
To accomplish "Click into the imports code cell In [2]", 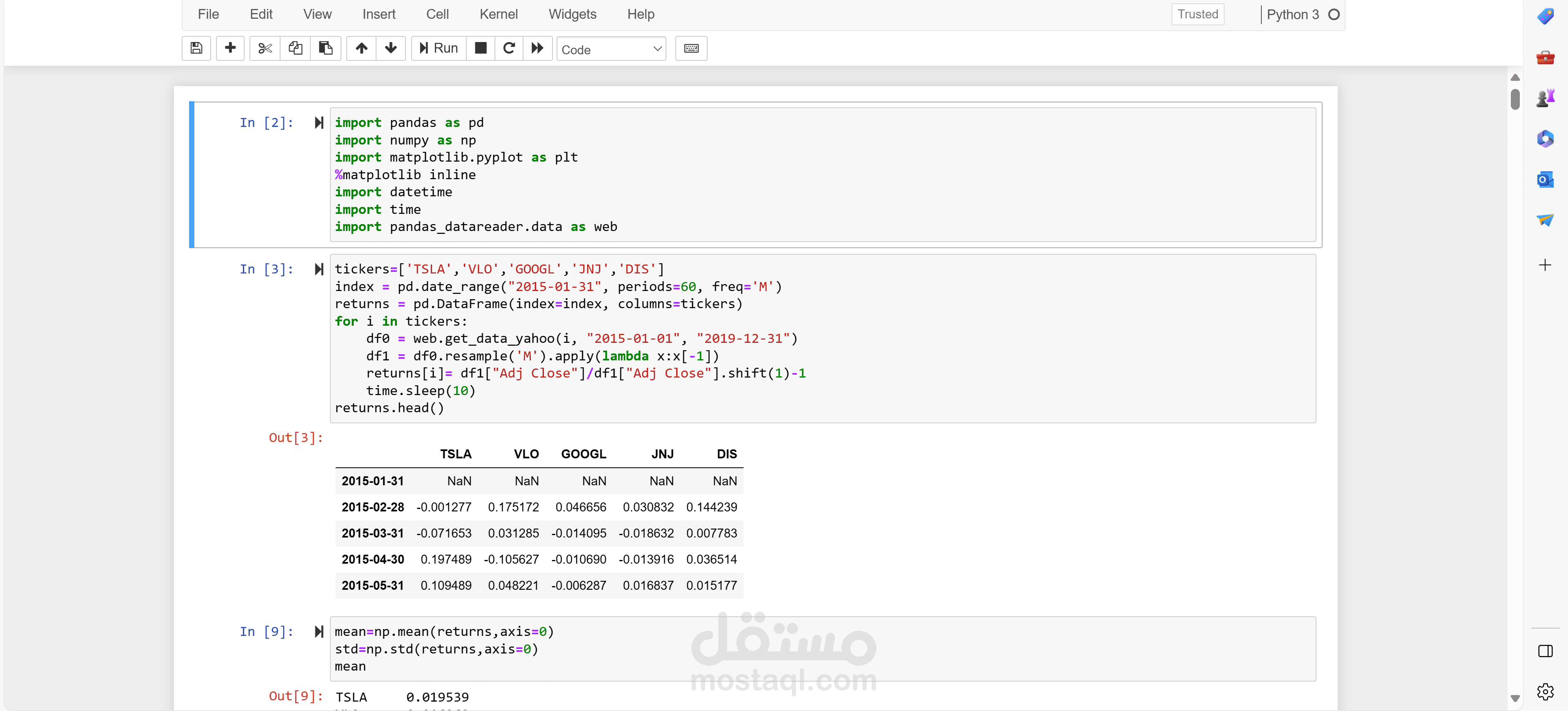I will [822, 175].
